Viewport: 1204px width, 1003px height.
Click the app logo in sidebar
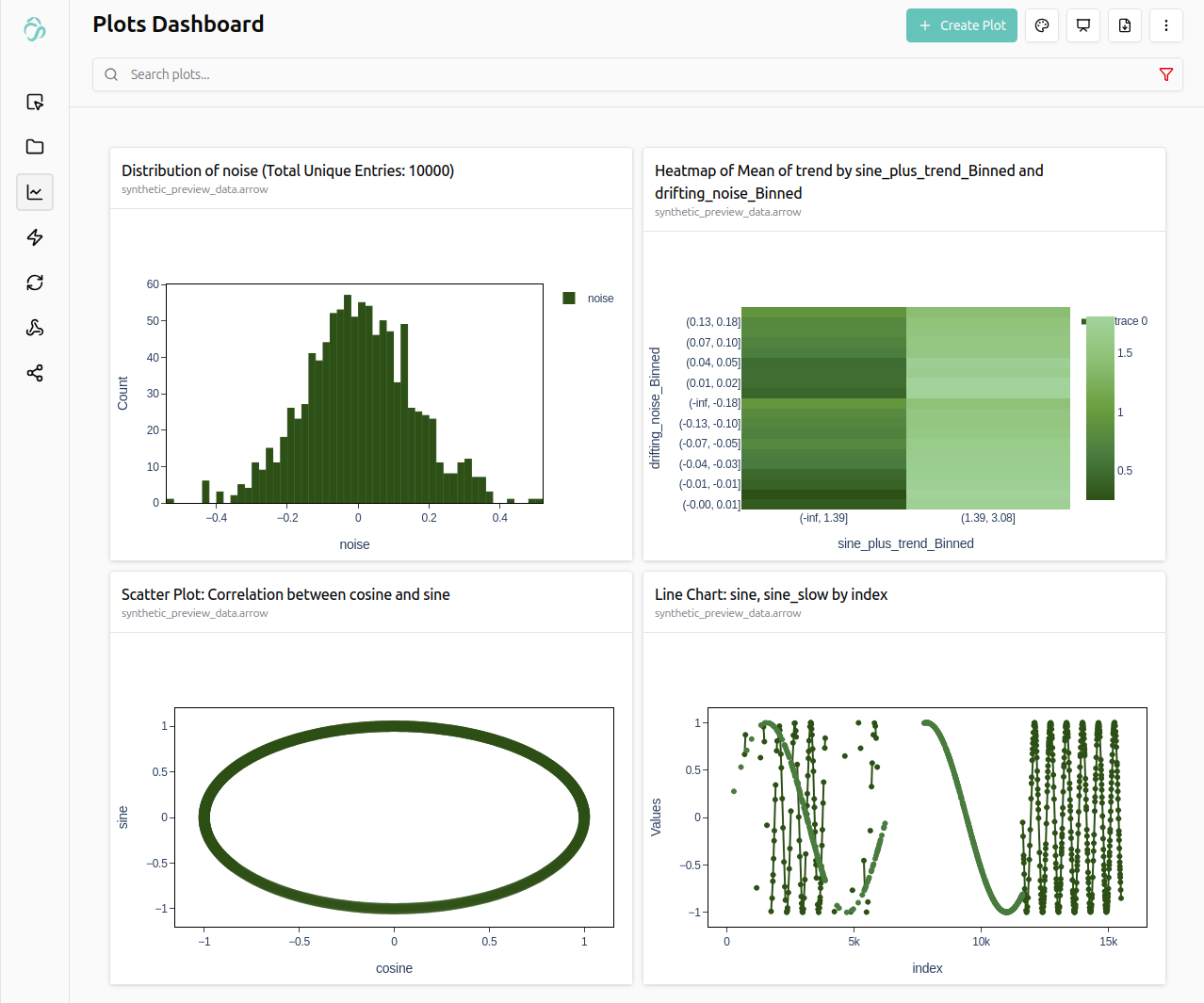point(35,29)
